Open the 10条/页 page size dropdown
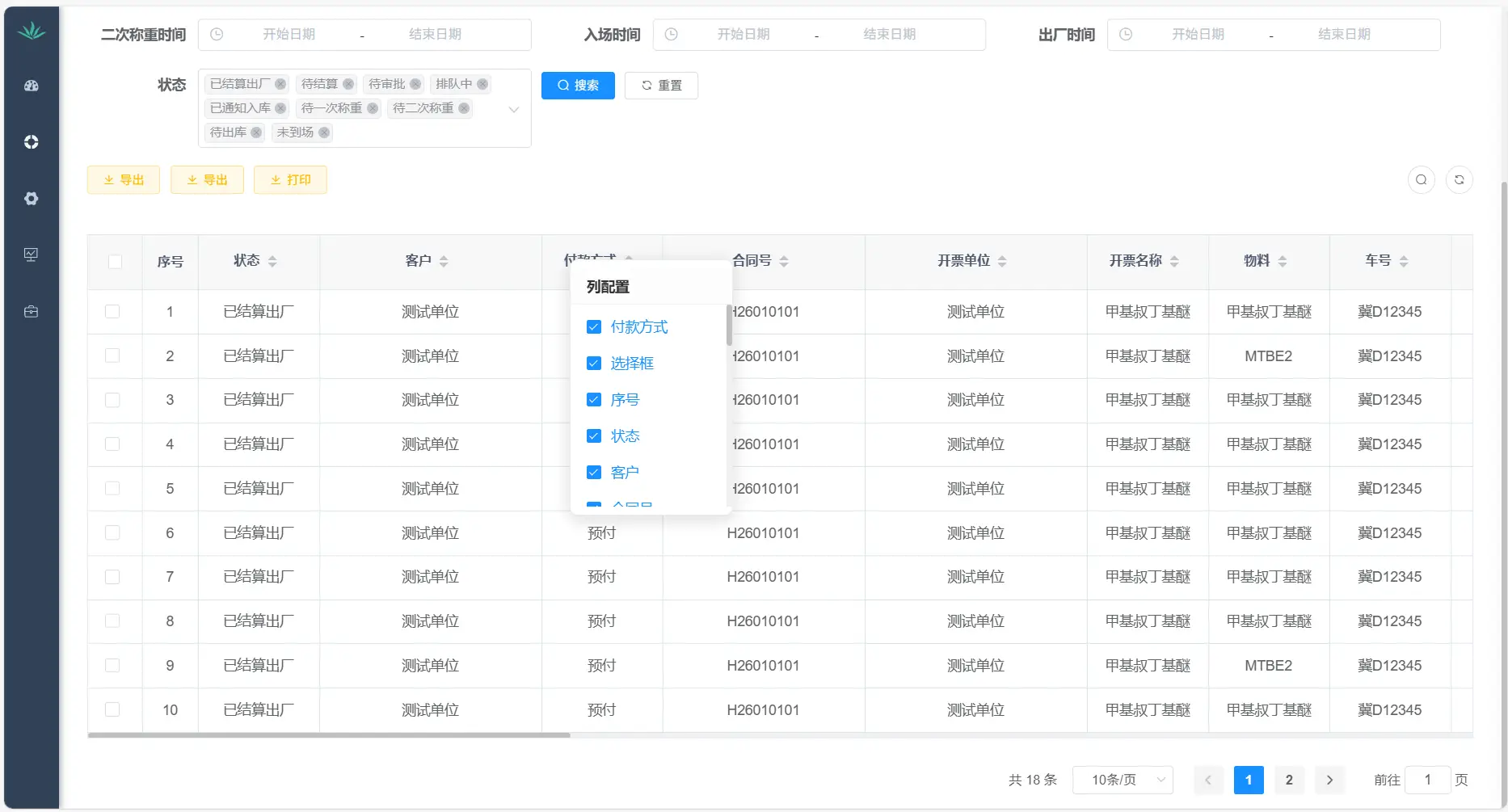This screenshot has height=812, width=1508. point(1123,780)
